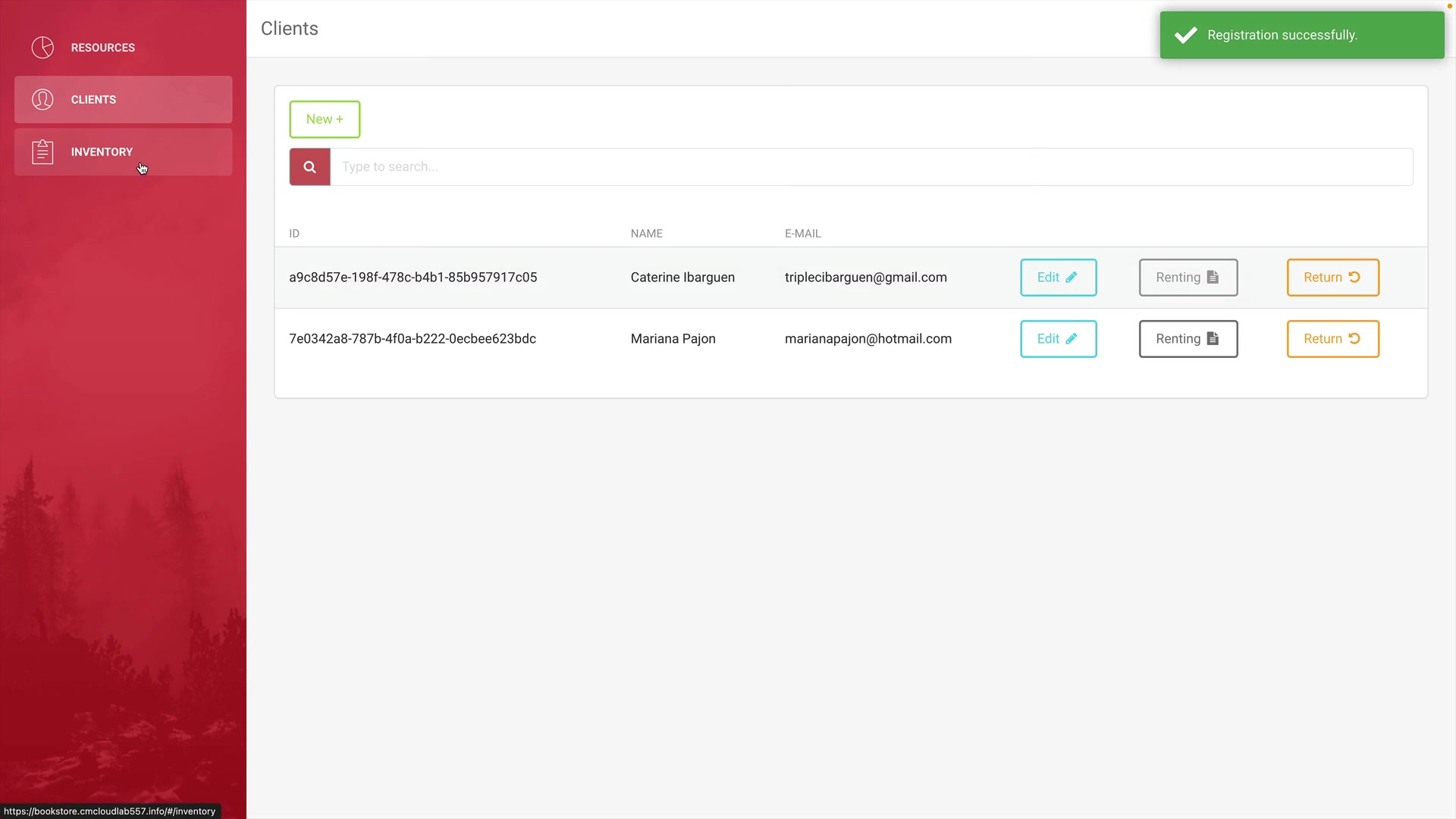
Task: Edit the Mariana Pajon client
Action: click(x=1058, y=339)
